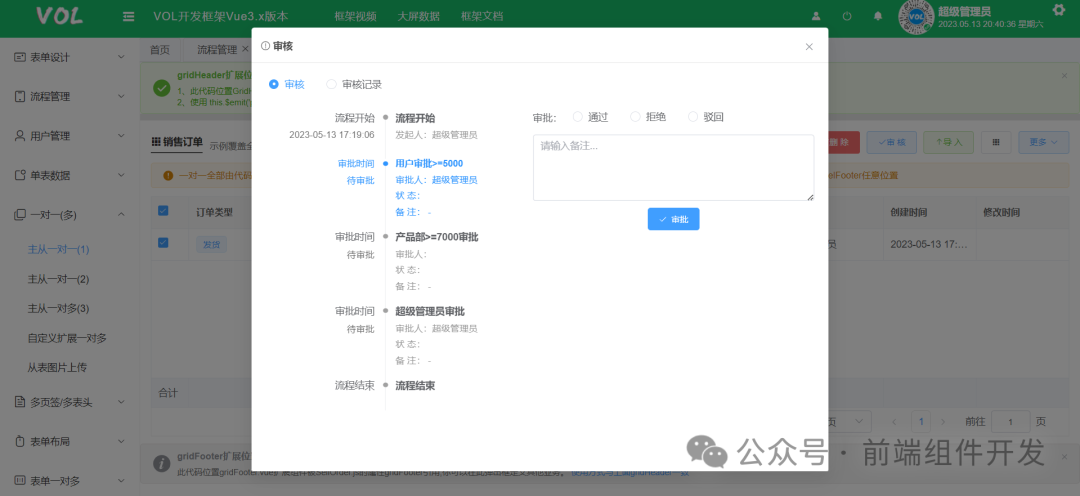Open settings gear icon at top right
The height and width of the screenshot is (496, 1080).
pos(1059,10)
